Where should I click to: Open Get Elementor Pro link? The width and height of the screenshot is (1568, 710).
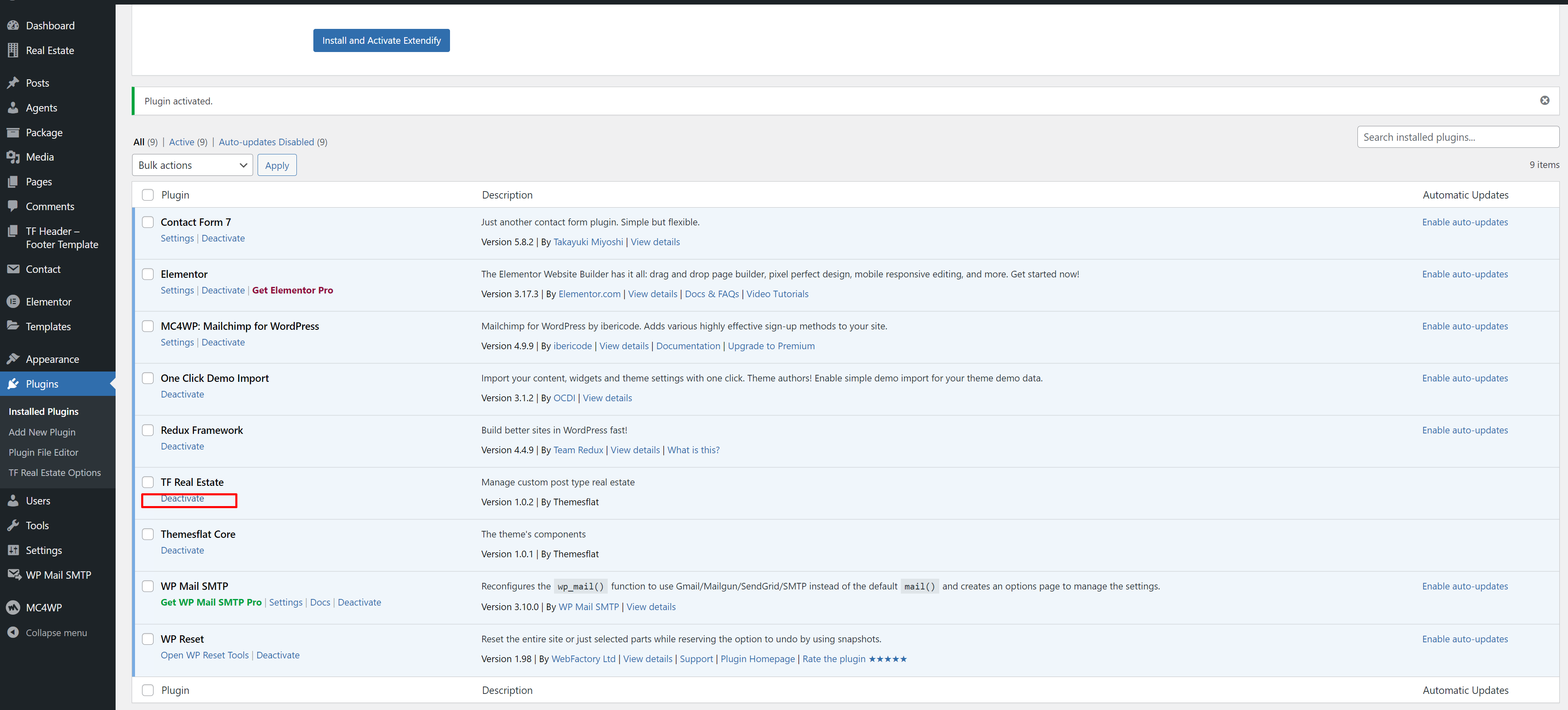292,290
